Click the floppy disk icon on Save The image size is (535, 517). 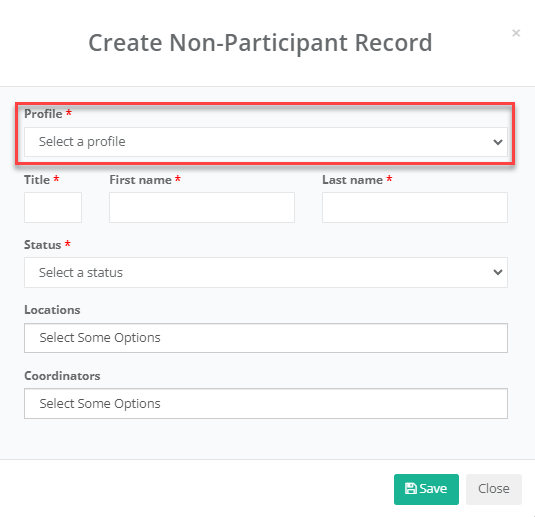(410, 488)
